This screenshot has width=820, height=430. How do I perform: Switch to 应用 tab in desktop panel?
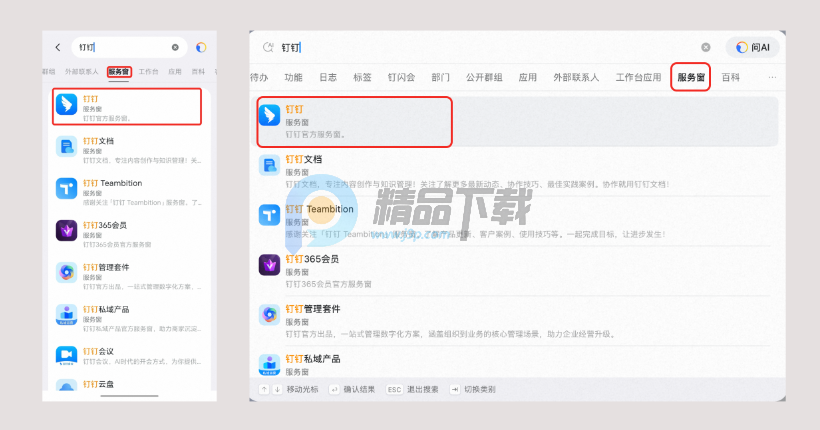[x=528, y=77]
